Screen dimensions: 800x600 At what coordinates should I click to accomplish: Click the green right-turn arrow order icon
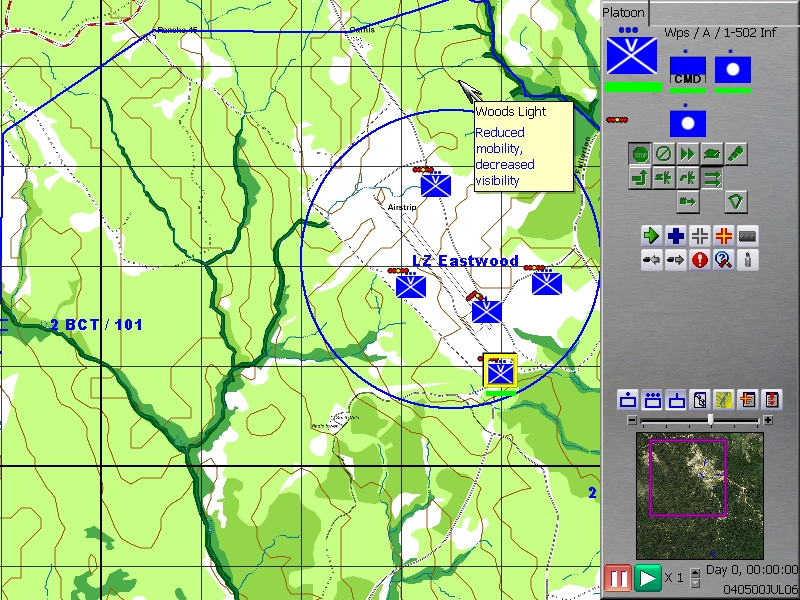[640, 178]
